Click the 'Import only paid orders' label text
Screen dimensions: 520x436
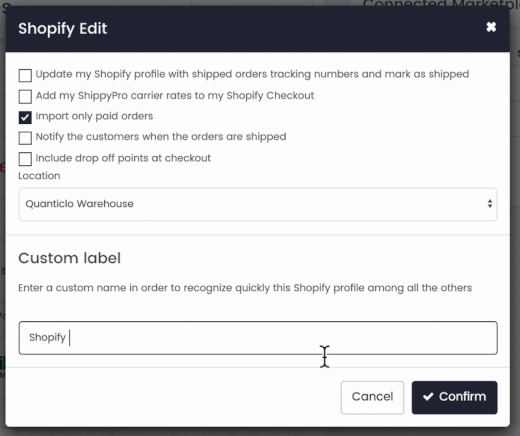pyautogui.click(x=94, y=116)
